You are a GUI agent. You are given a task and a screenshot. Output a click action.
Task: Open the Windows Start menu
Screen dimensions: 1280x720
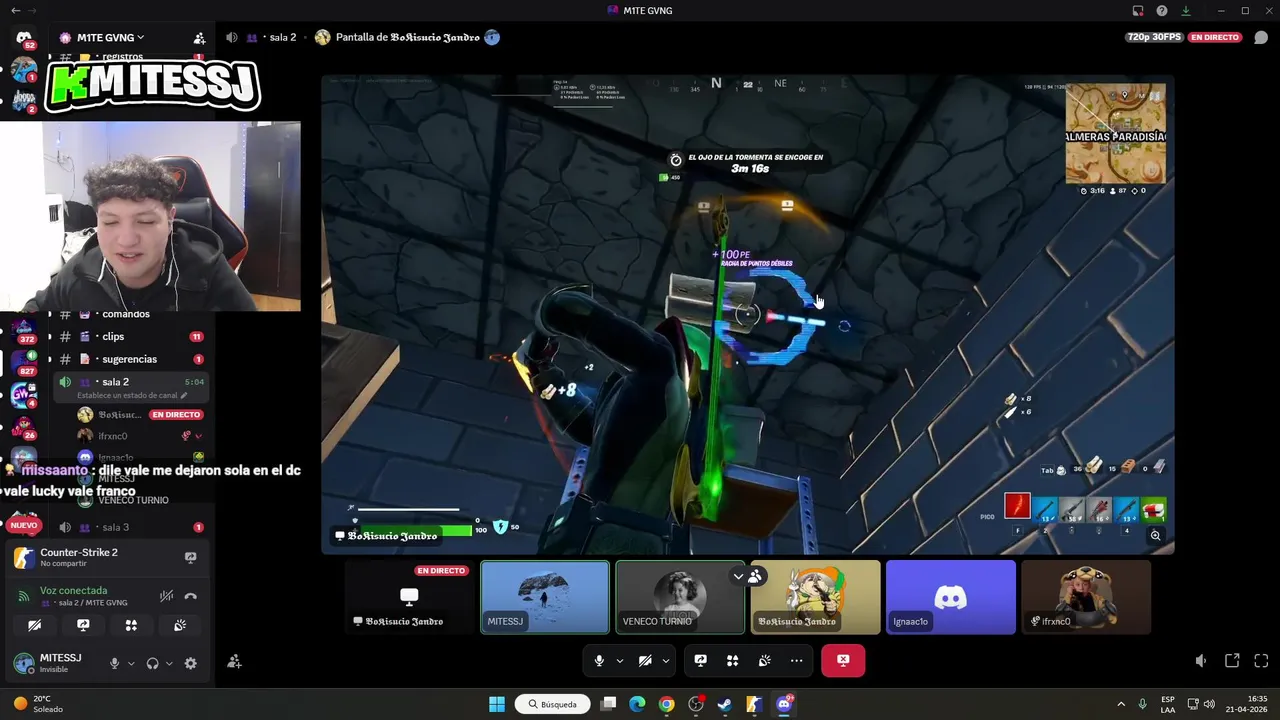[497, 704]
